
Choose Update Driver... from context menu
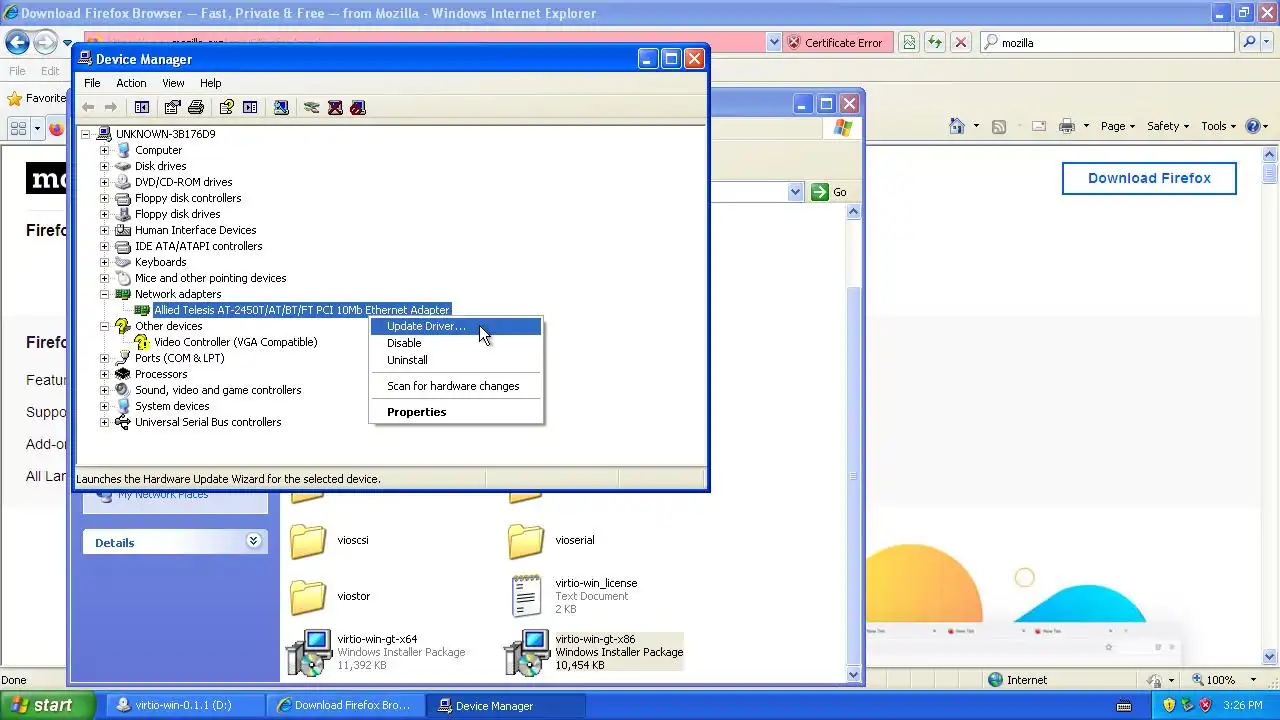pyautogui.click(x=456, y=326)
